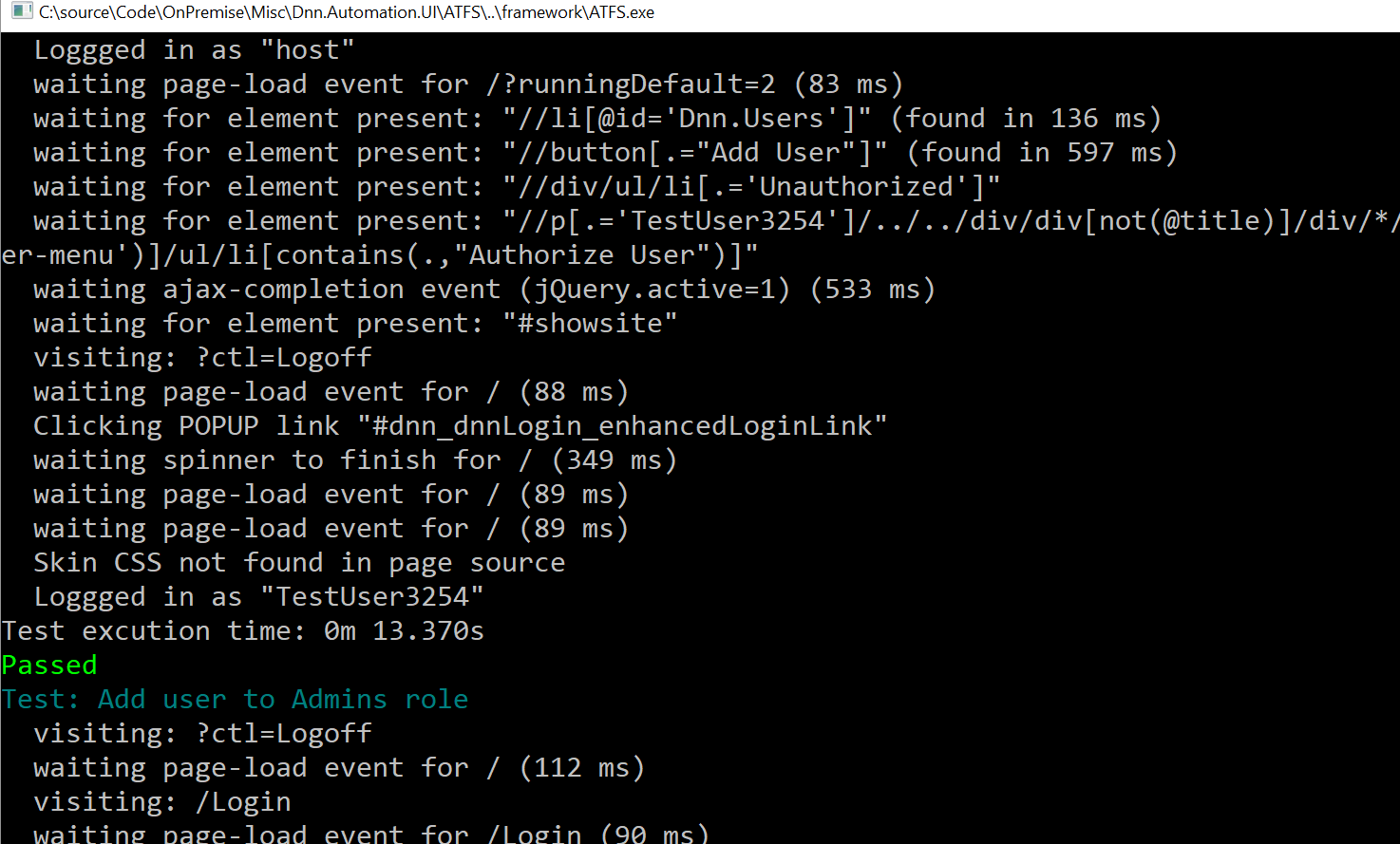Click the Dnn.Users element wait line
Viewport: 1400px width, 844px height.
(x=596, y=118)
